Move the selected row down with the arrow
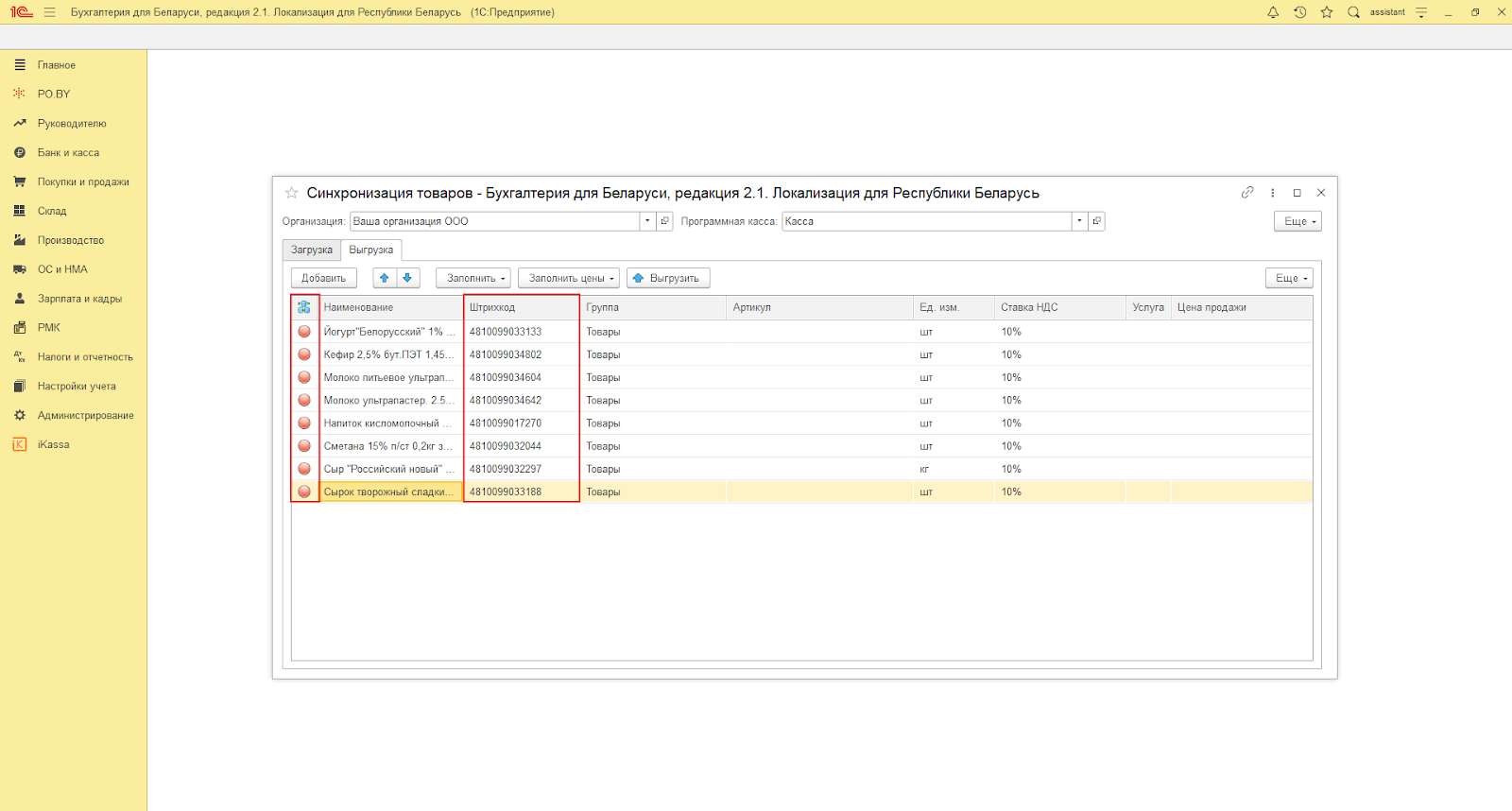 [407, 278]
